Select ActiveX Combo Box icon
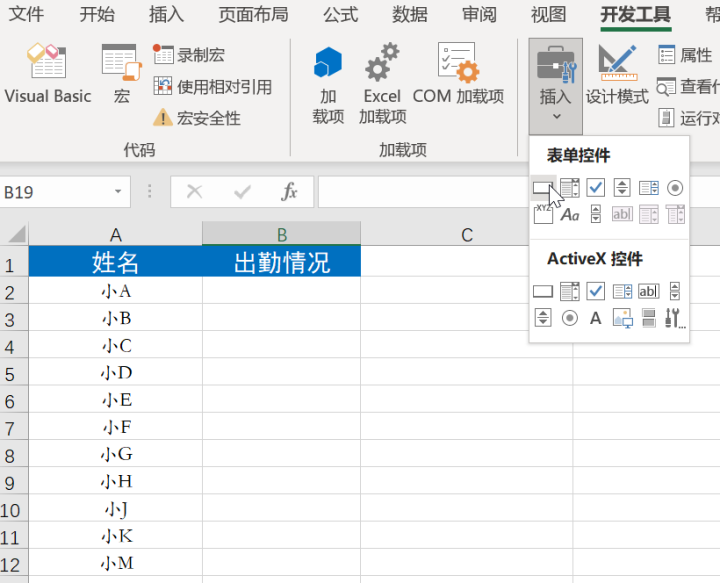Screen dimensions: 720x583 569,291
